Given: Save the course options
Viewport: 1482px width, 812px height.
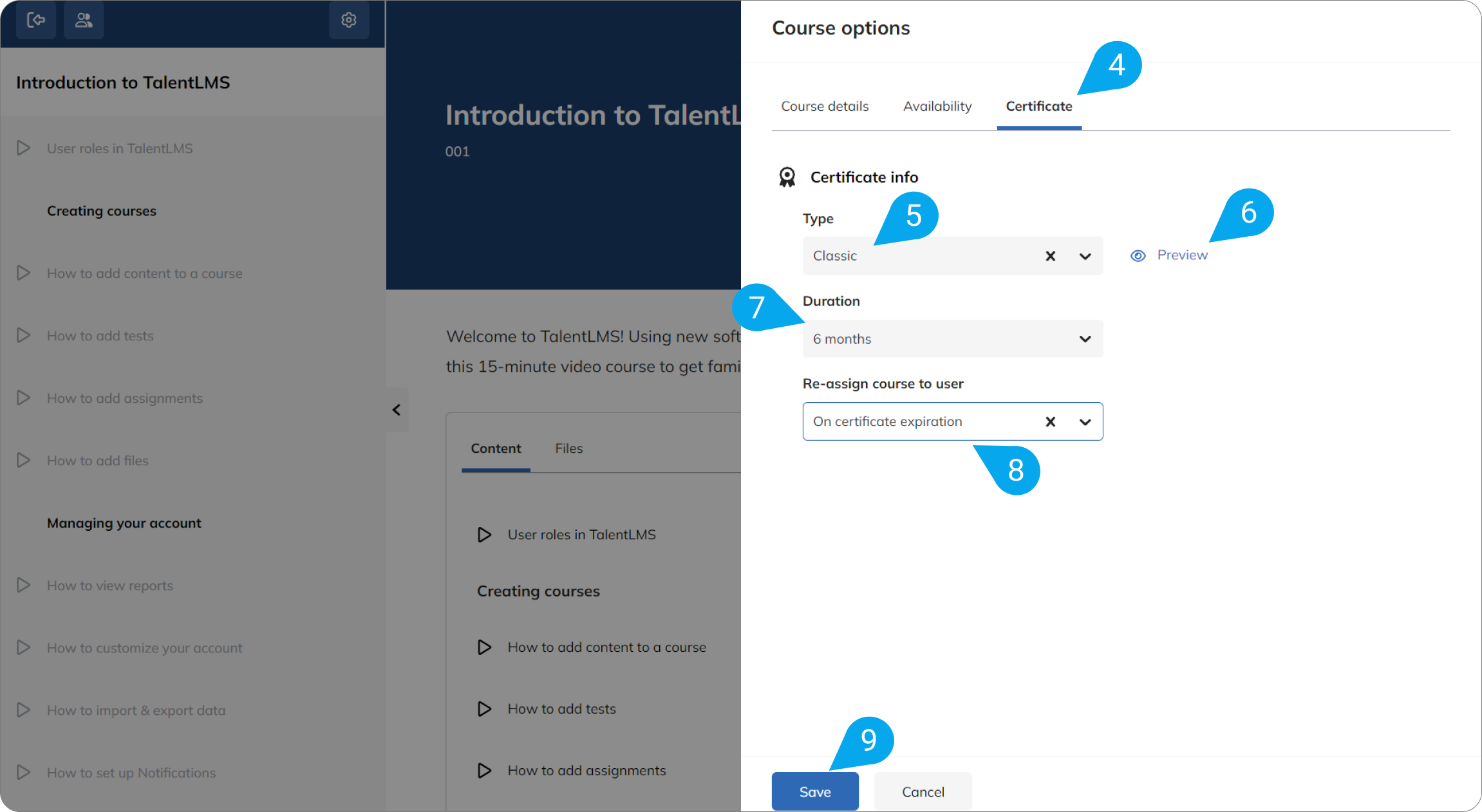Looking at the screenshot, I should pos(815,791).
